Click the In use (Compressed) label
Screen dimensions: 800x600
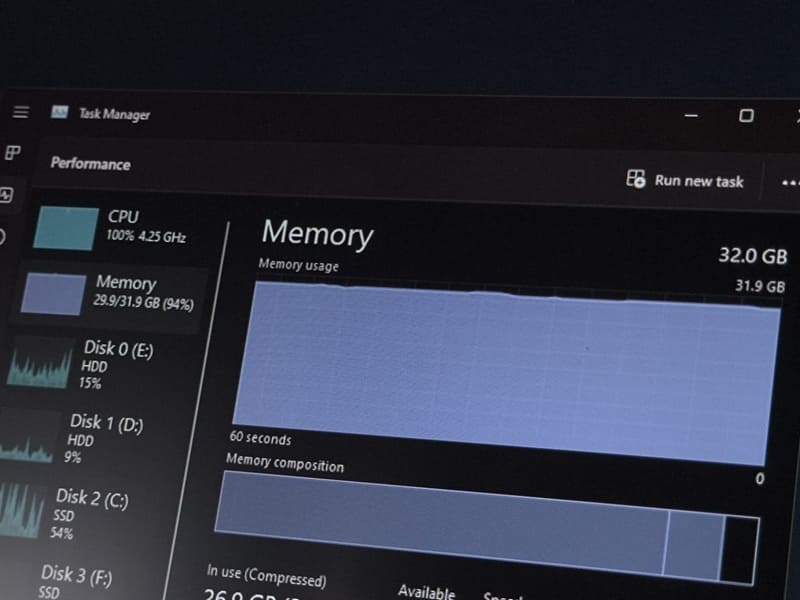tap(266, 575)
